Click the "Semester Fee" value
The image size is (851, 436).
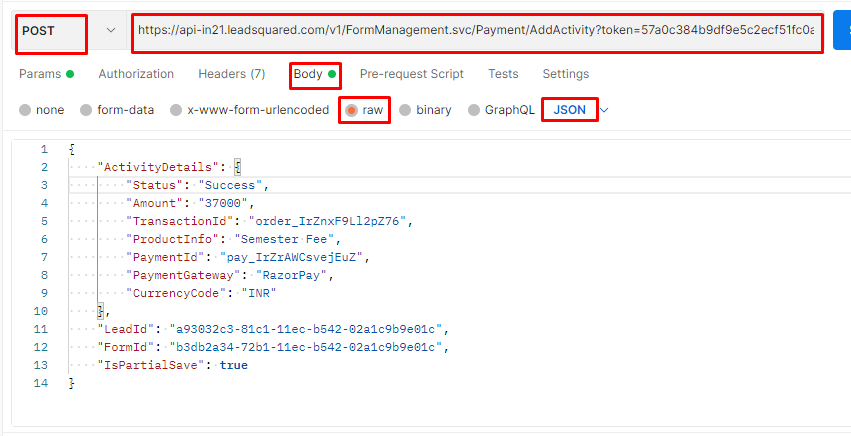click(x=284, y=239)
